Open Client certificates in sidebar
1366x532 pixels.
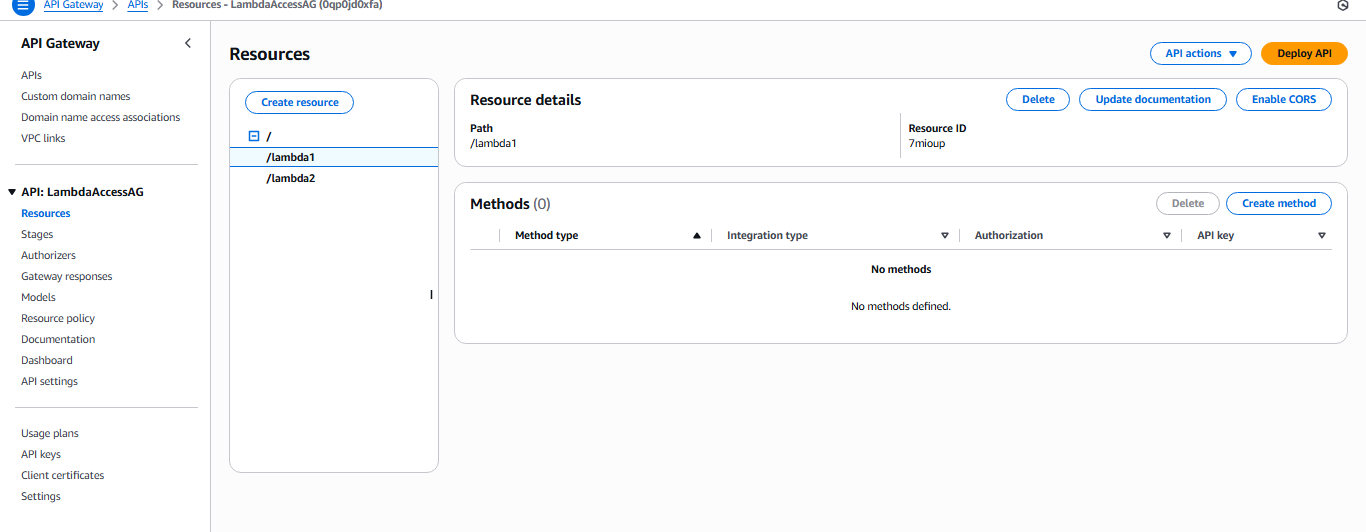pyautogui.click(x=63, y=475)
